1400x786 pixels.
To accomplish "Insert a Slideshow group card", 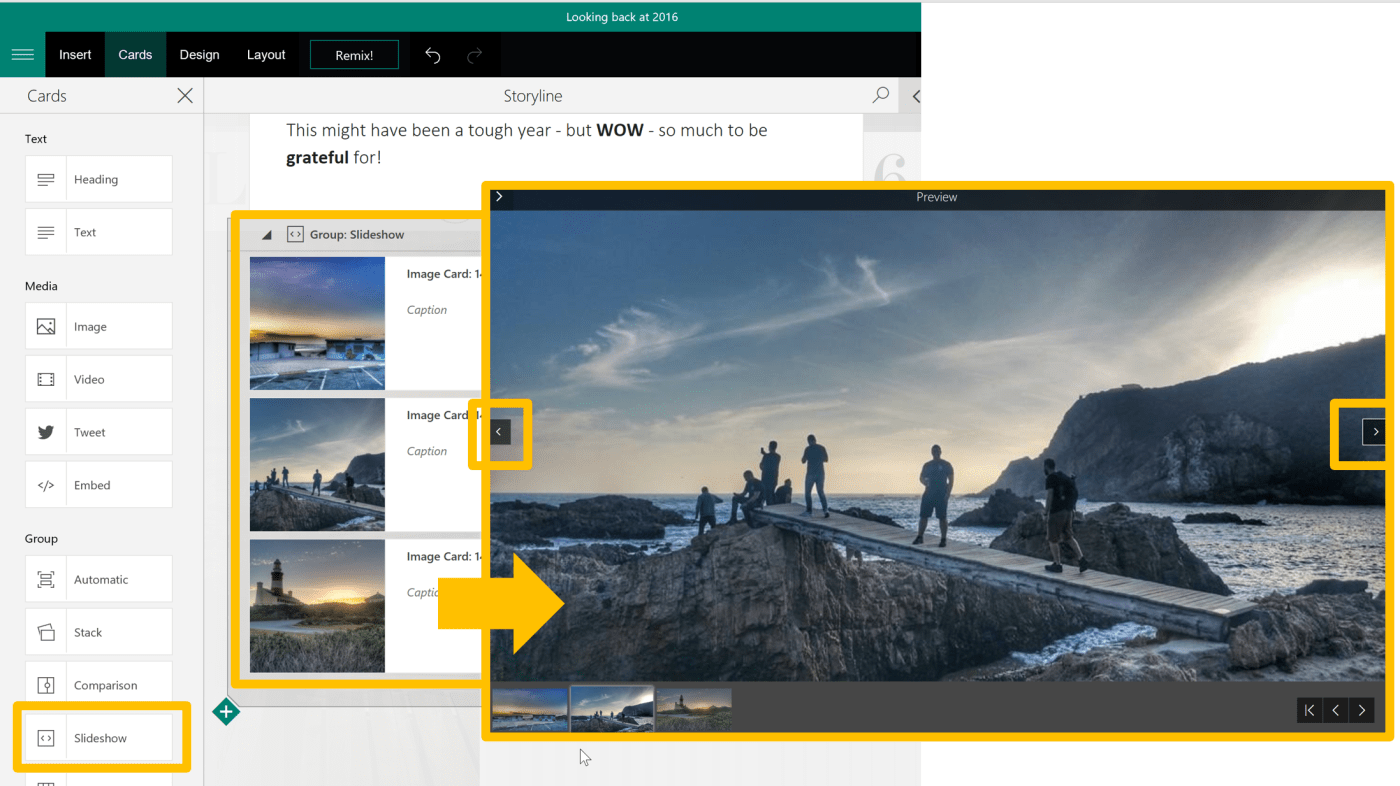I will (x=99, y=738).
